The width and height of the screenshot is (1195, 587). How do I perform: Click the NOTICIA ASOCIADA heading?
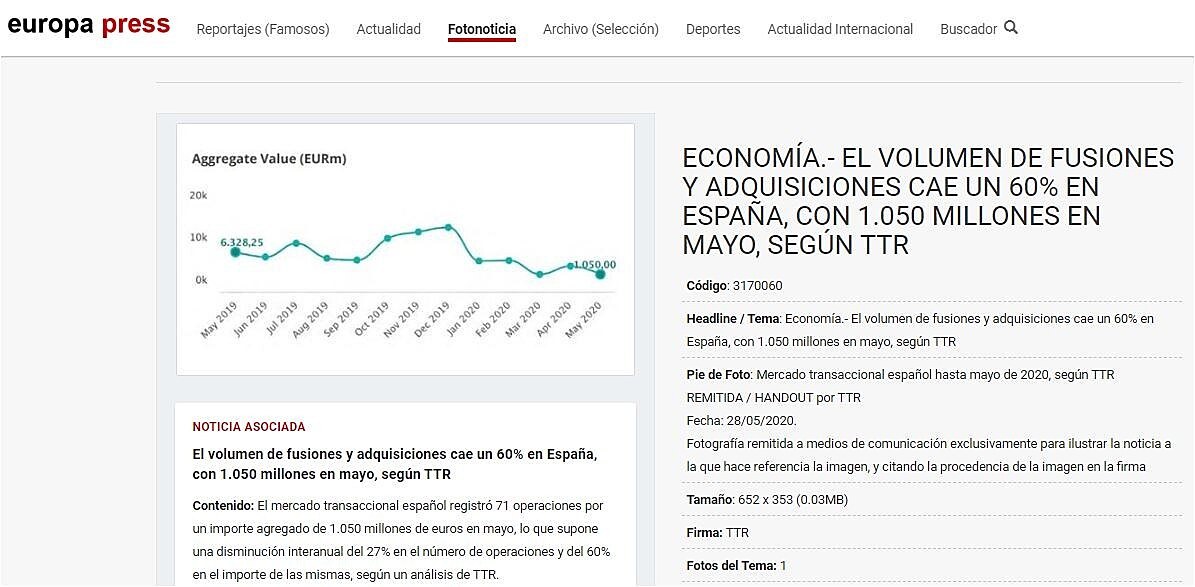pyautogui.click(x=249, y=427)
